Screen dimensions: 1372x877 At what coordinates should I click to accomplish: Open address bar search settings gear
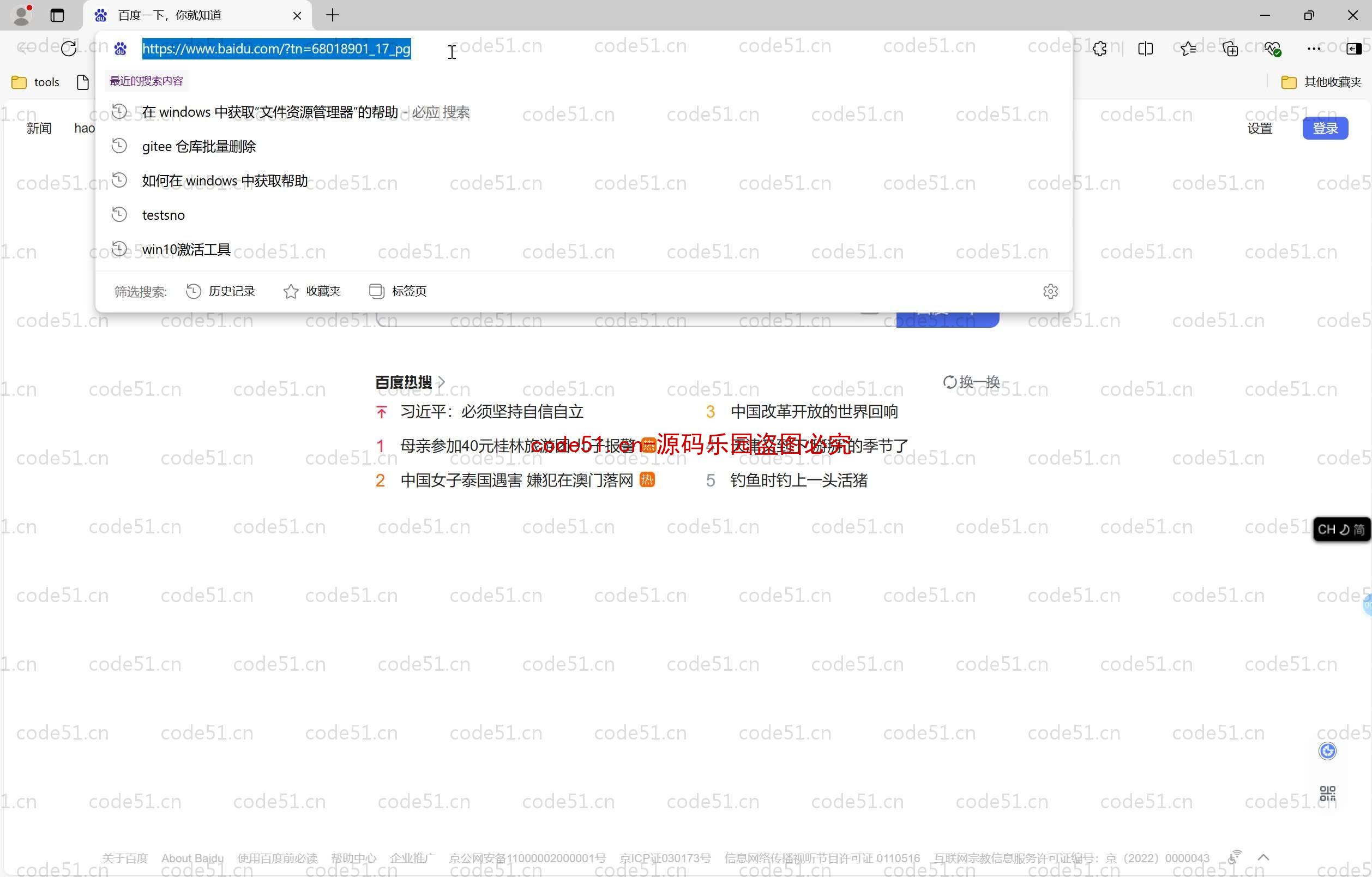tap(1050, 291)
